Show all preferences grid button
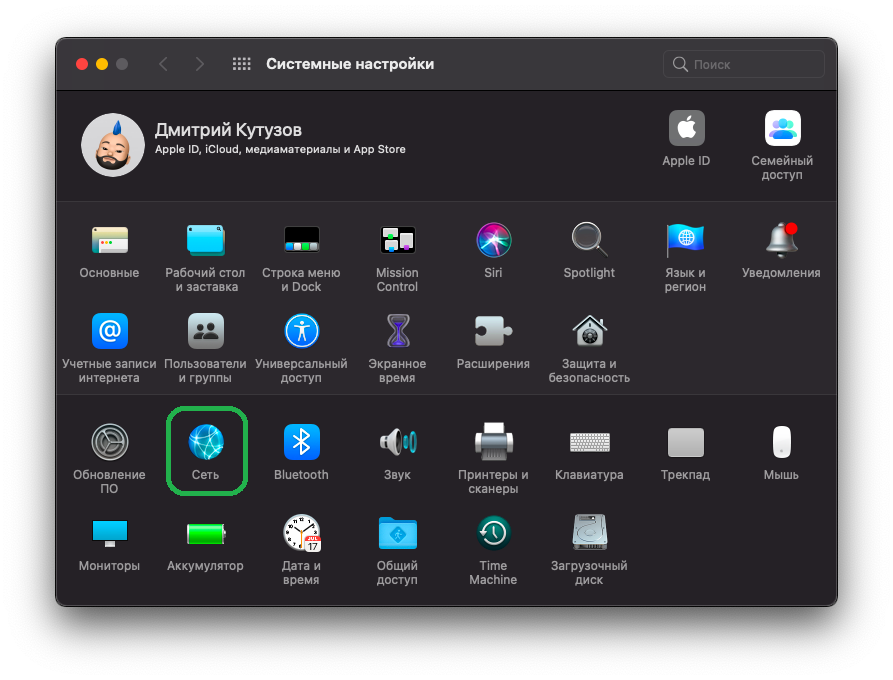The width and height of the screenshot is (893, 680). pyautogui.click(x=241, y=64)
